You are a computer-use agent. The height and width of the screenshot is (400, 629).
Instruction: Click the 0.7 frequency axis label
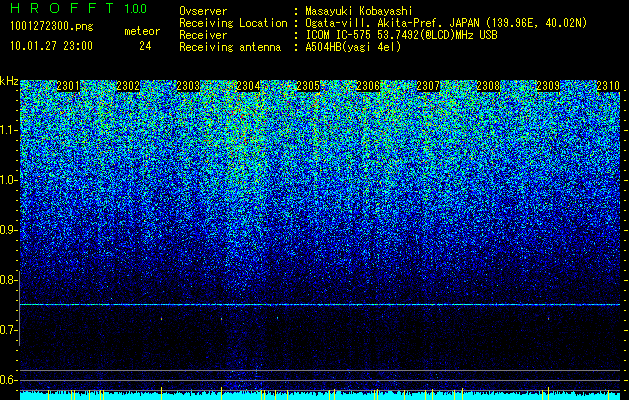[x=9, y=330]
